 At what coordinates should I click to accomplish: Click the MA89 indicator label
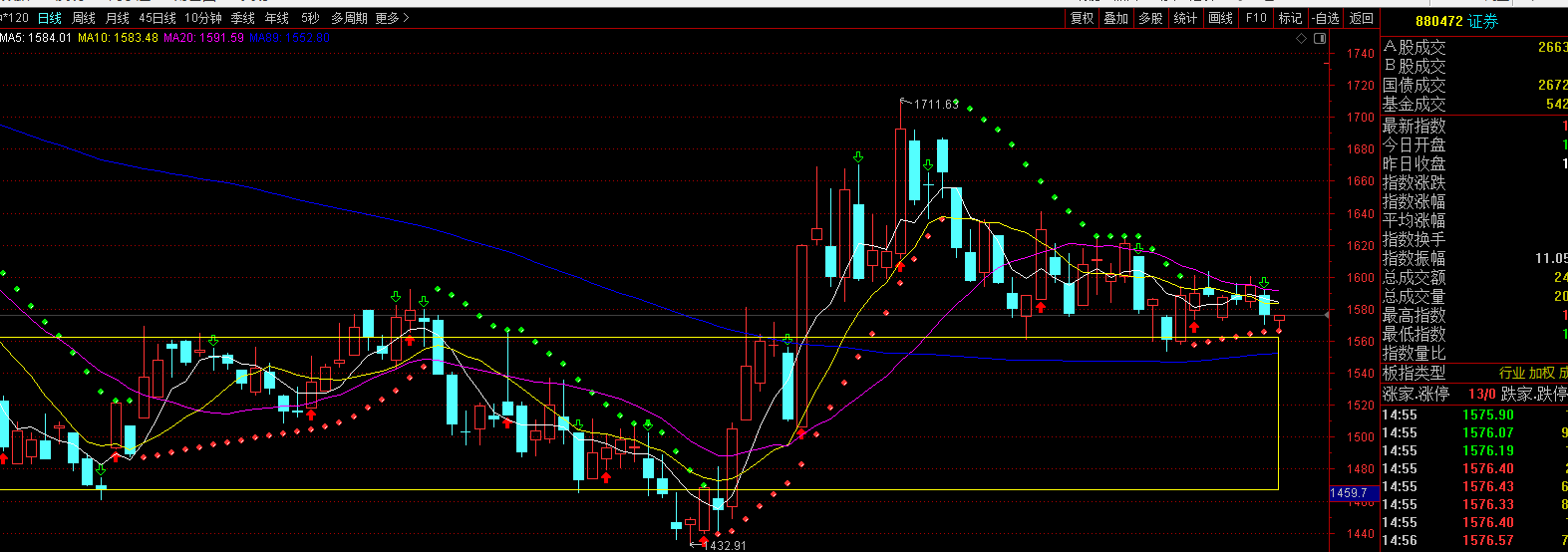coord(289,38)
